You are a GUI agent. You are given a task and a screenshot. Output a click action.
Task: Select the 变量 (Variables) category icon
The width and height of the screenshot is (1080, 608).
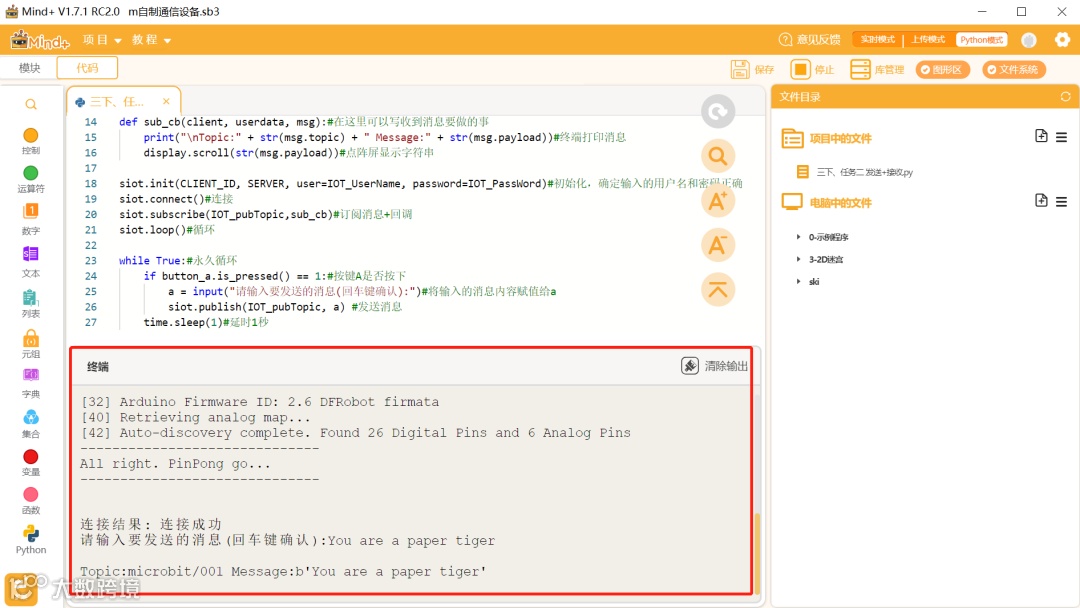click(x=30, y=457)
